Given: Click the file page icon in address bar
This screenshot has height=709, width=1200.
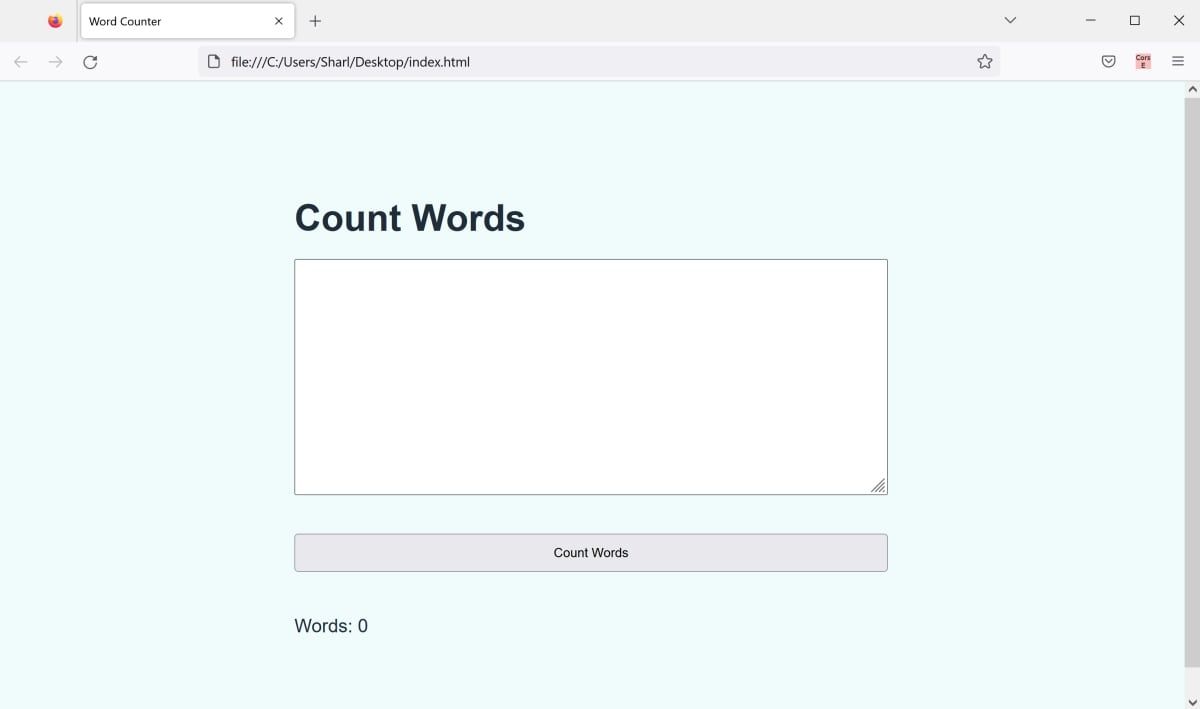Looking at the screenshot, I should pos(213,62).
